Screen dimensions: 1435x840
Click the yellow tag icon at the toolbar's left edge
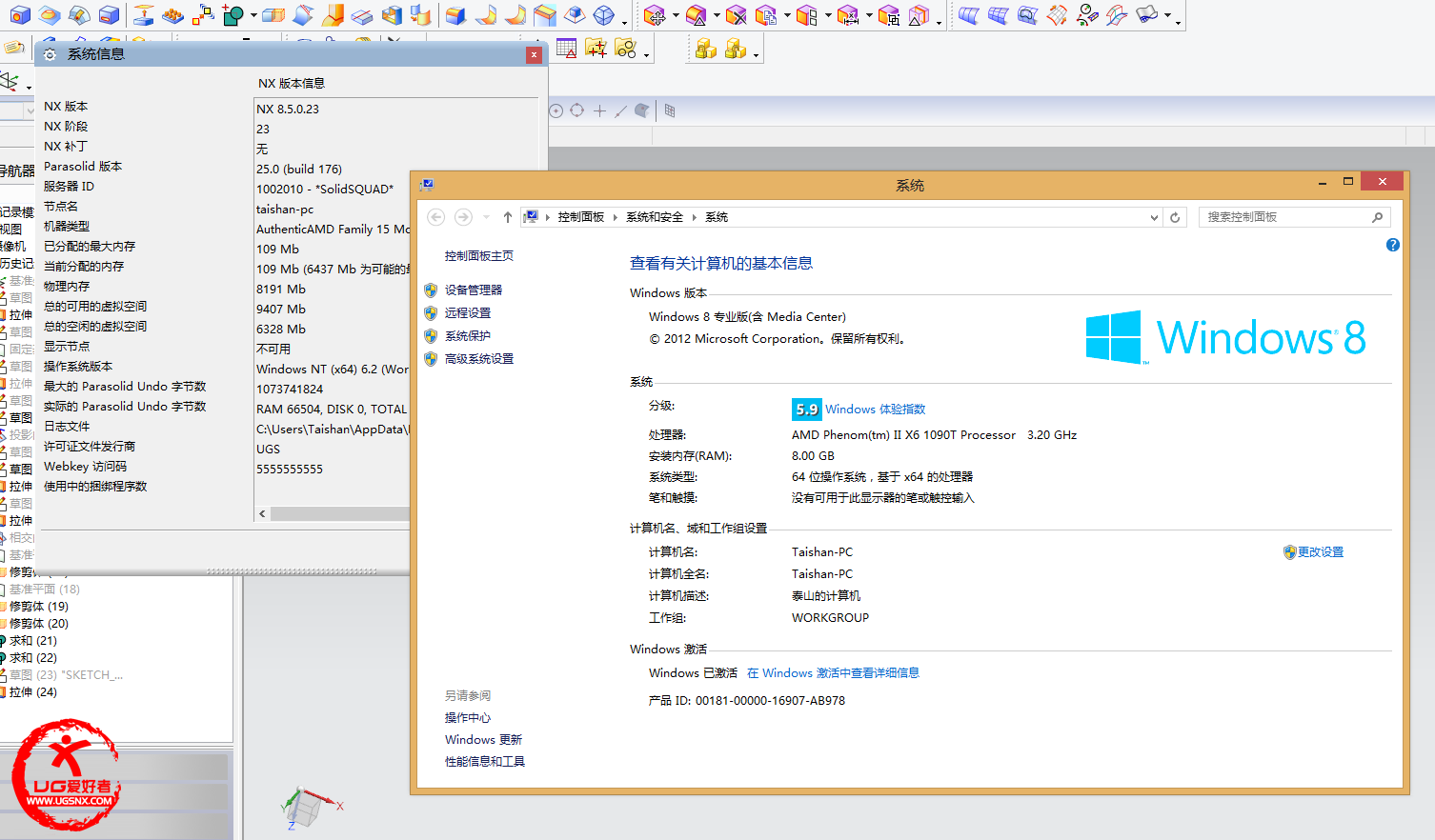click(13, 47)
